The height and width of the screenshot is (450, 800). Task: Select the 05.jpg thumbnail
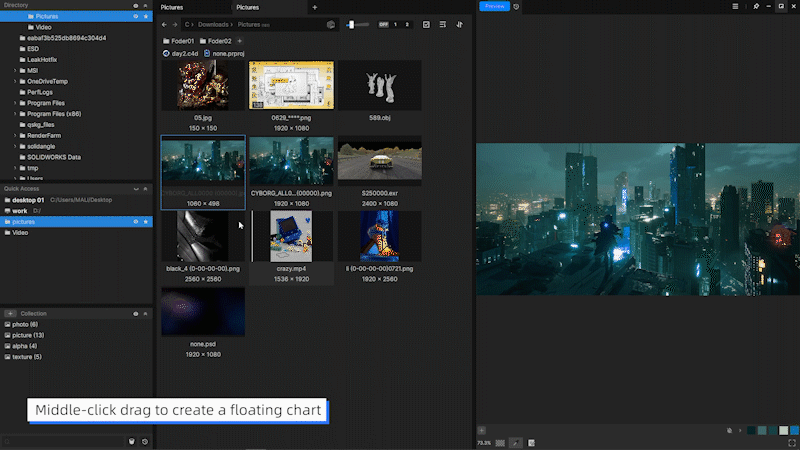pos(203,85)
